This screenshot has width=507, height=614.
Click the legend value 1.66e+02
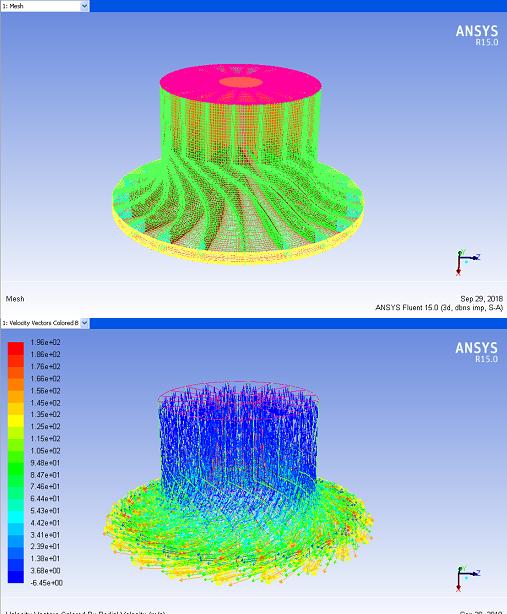tap(45, 379)
